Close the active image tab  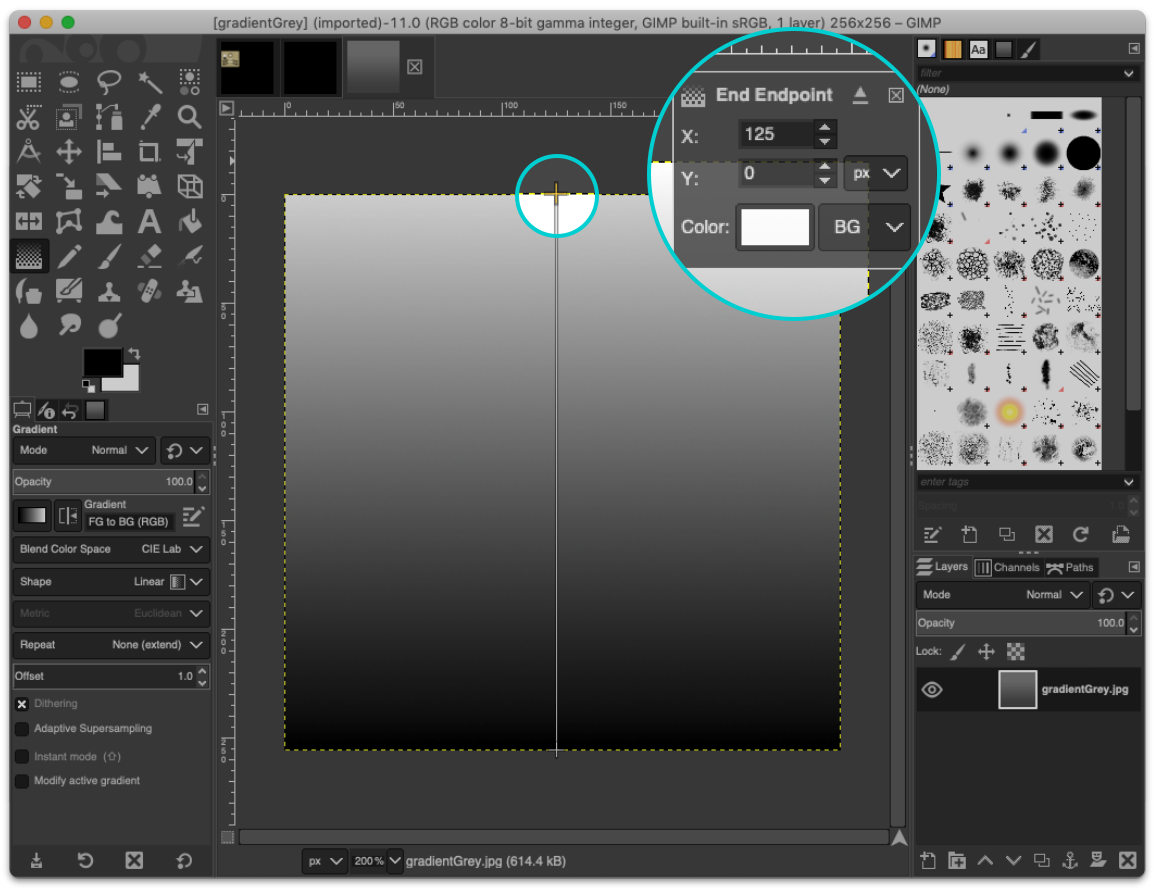click(x=415, y=67)
